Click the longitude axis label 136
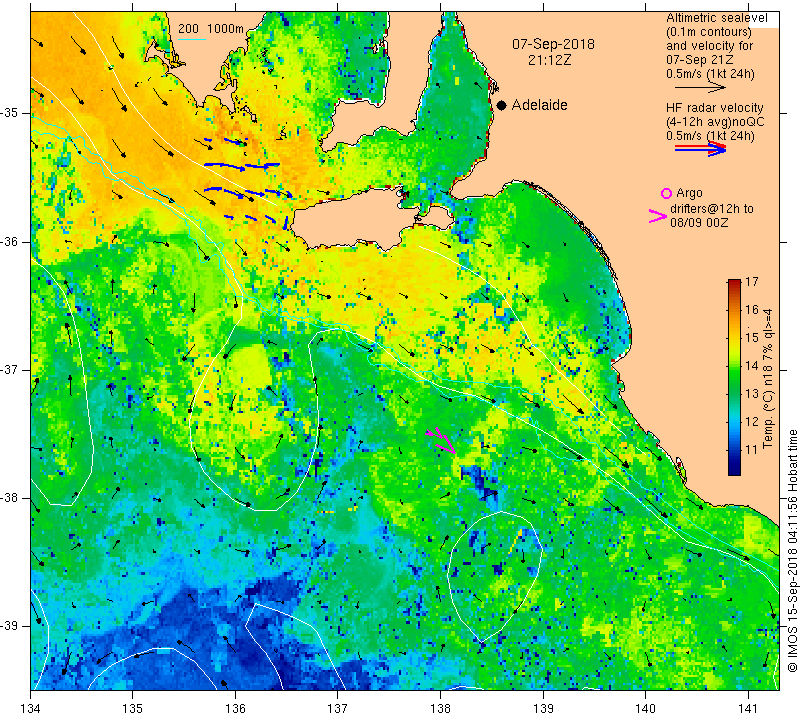 click(235, 709)
